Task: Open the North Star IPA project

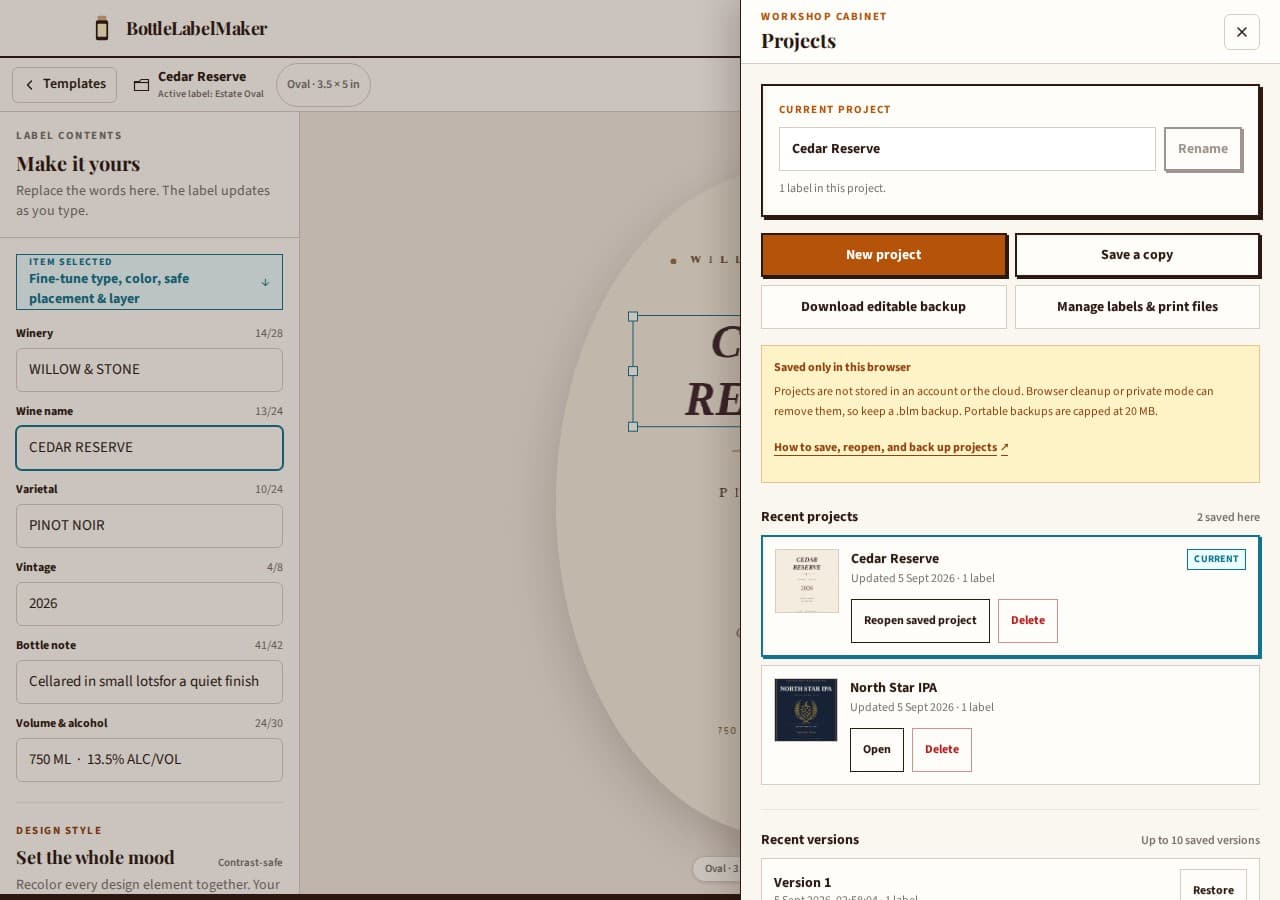Action: pyautogui.click(x=877, y=750)
